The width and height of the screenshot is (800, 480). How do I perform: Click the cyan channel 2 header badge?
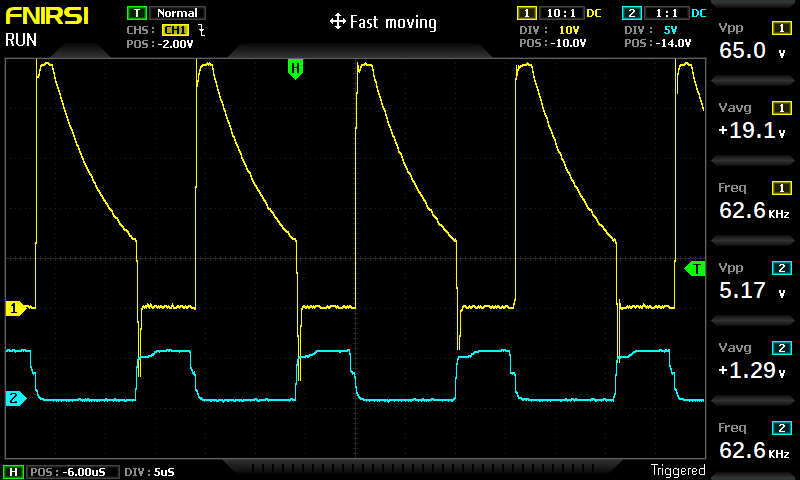click(632, 13)
